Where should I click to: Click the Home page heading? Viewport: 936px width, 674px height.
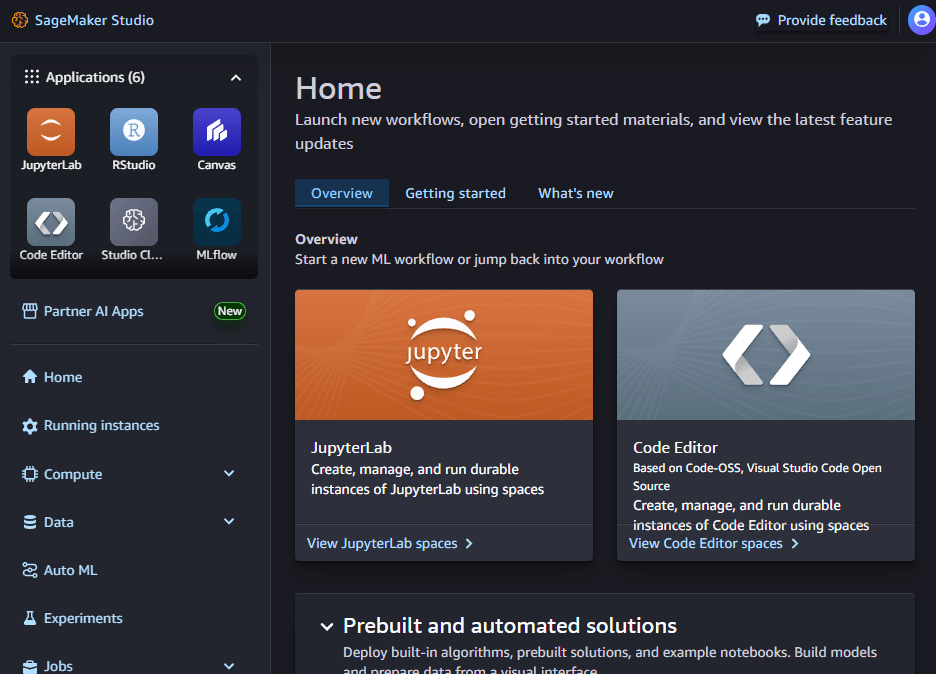338,89
